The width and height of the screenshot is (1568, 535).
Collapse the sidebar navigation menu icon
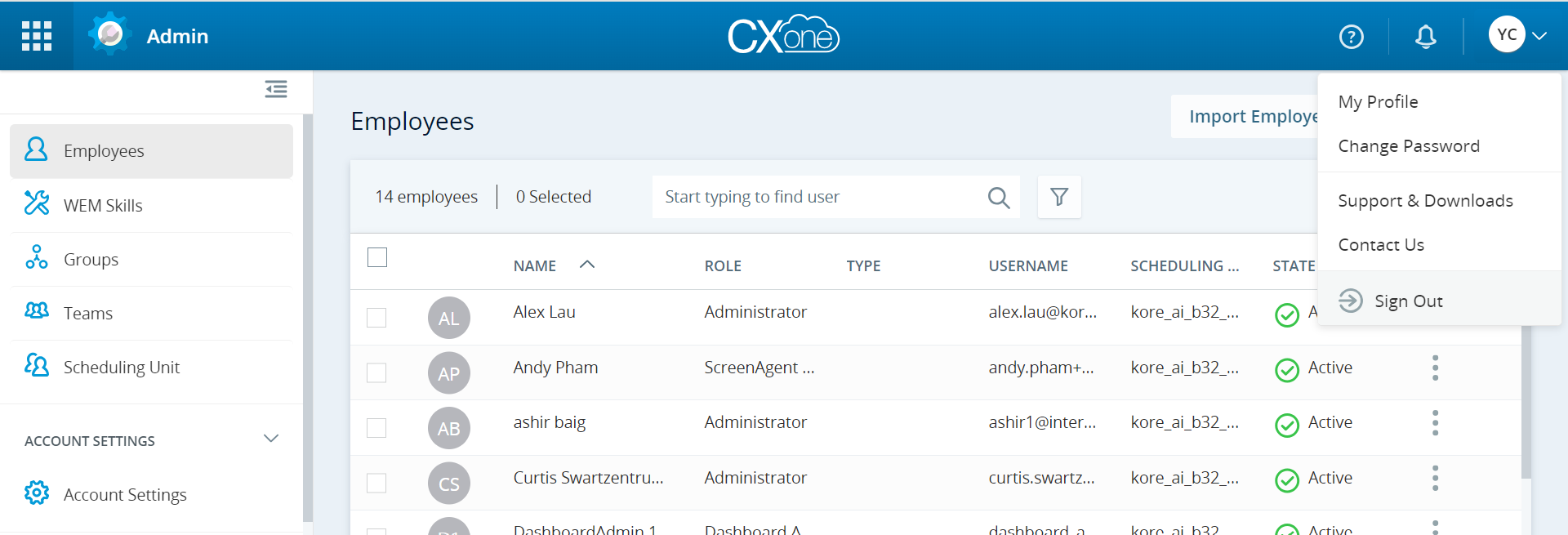pos(276,89)
